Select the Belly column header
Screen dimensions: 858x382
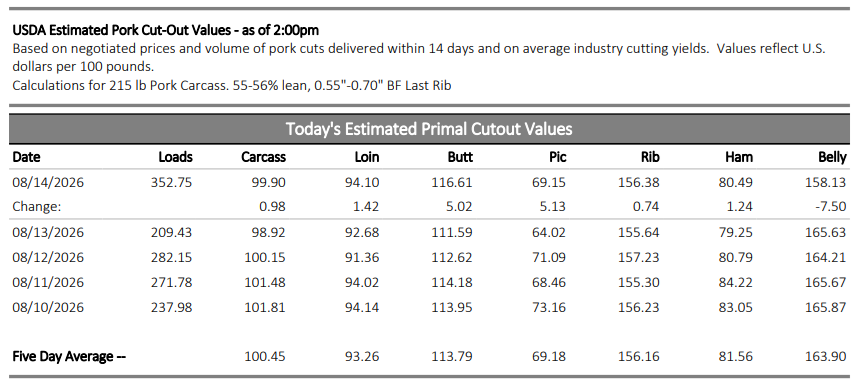click(x=832, y=158)
